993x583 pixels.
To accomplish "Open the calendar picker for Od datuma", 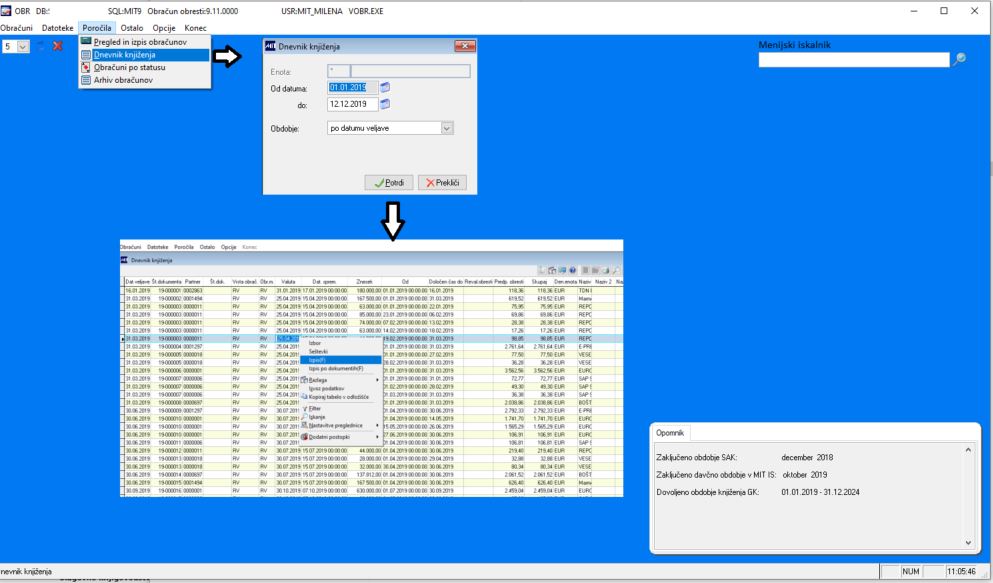I will [x=384, y=87].
